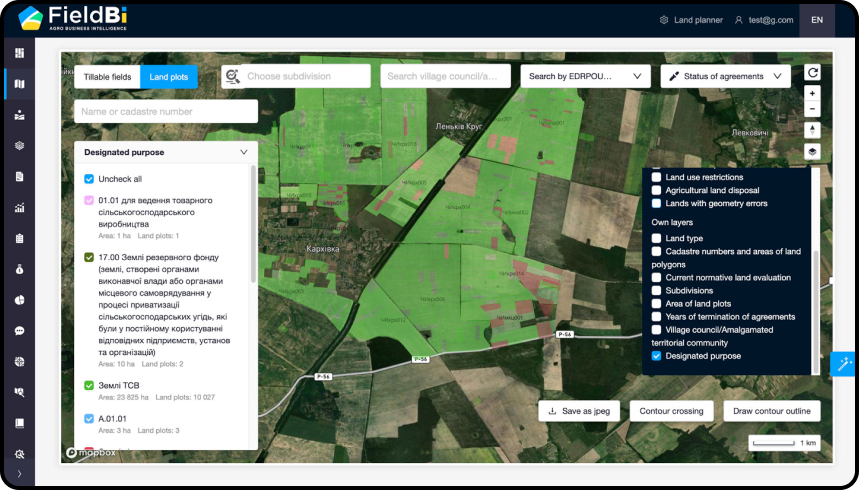The image size is (859, 490).
Task: Open the Choose subdivision field
Action: (306, 76)
